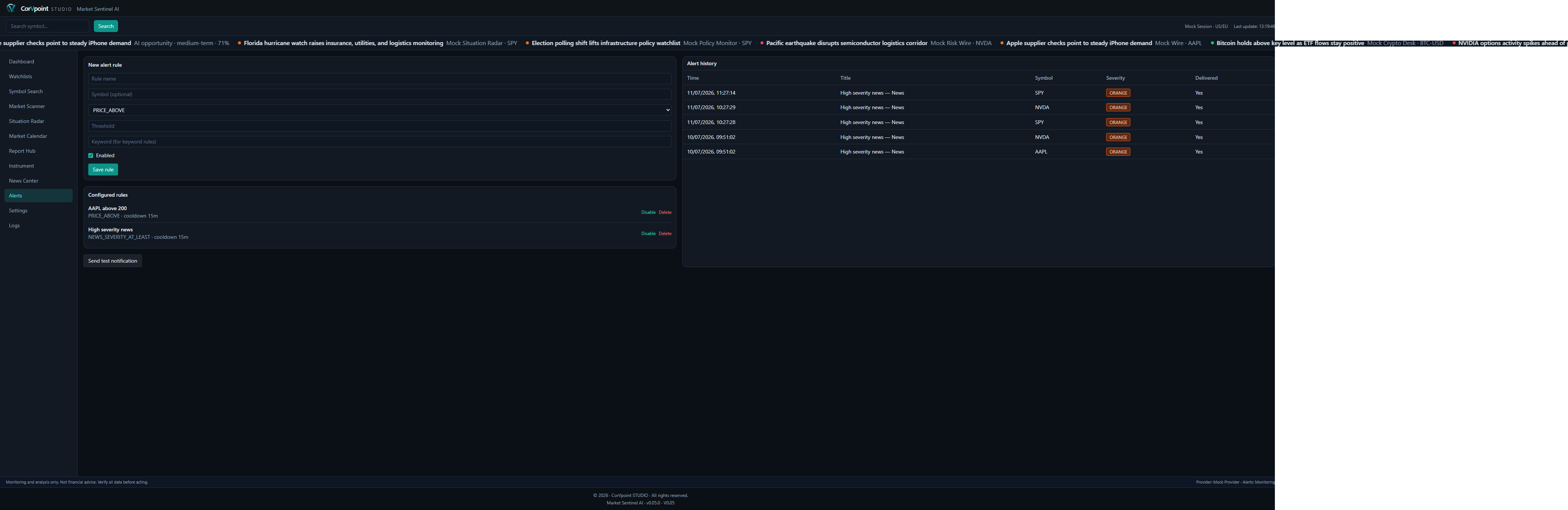
Task: Click the Florida hurricane watch ticker headline
Action: [x=343, y=43]
